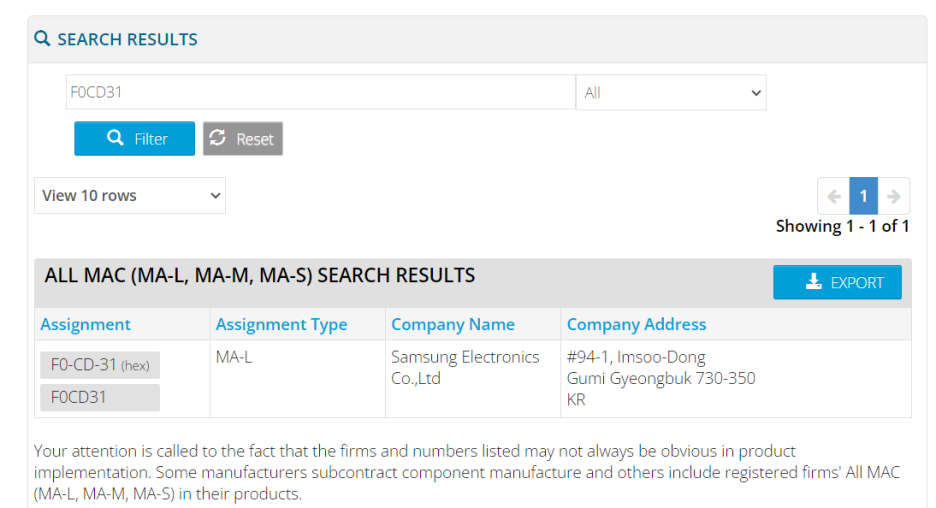Sort by Assignment column header
The image size is (936, 508).
[85, 324]
